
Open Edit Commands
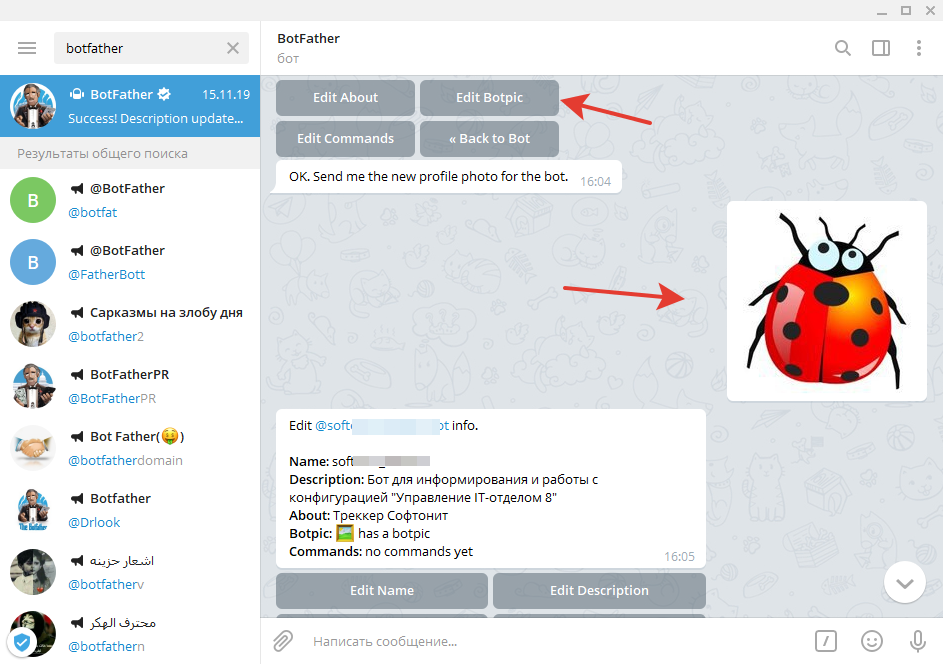(345, 139)
